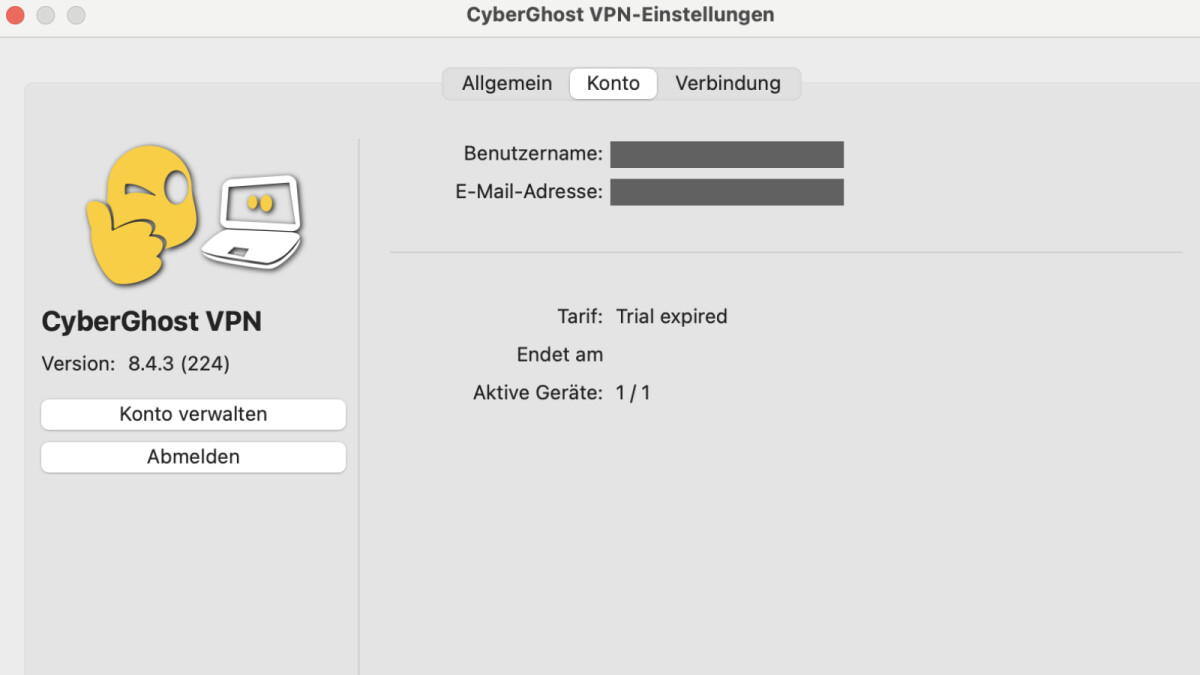Click the yellow minimize window control
This screenshot has height=675, width=1200.
point(45,15)
